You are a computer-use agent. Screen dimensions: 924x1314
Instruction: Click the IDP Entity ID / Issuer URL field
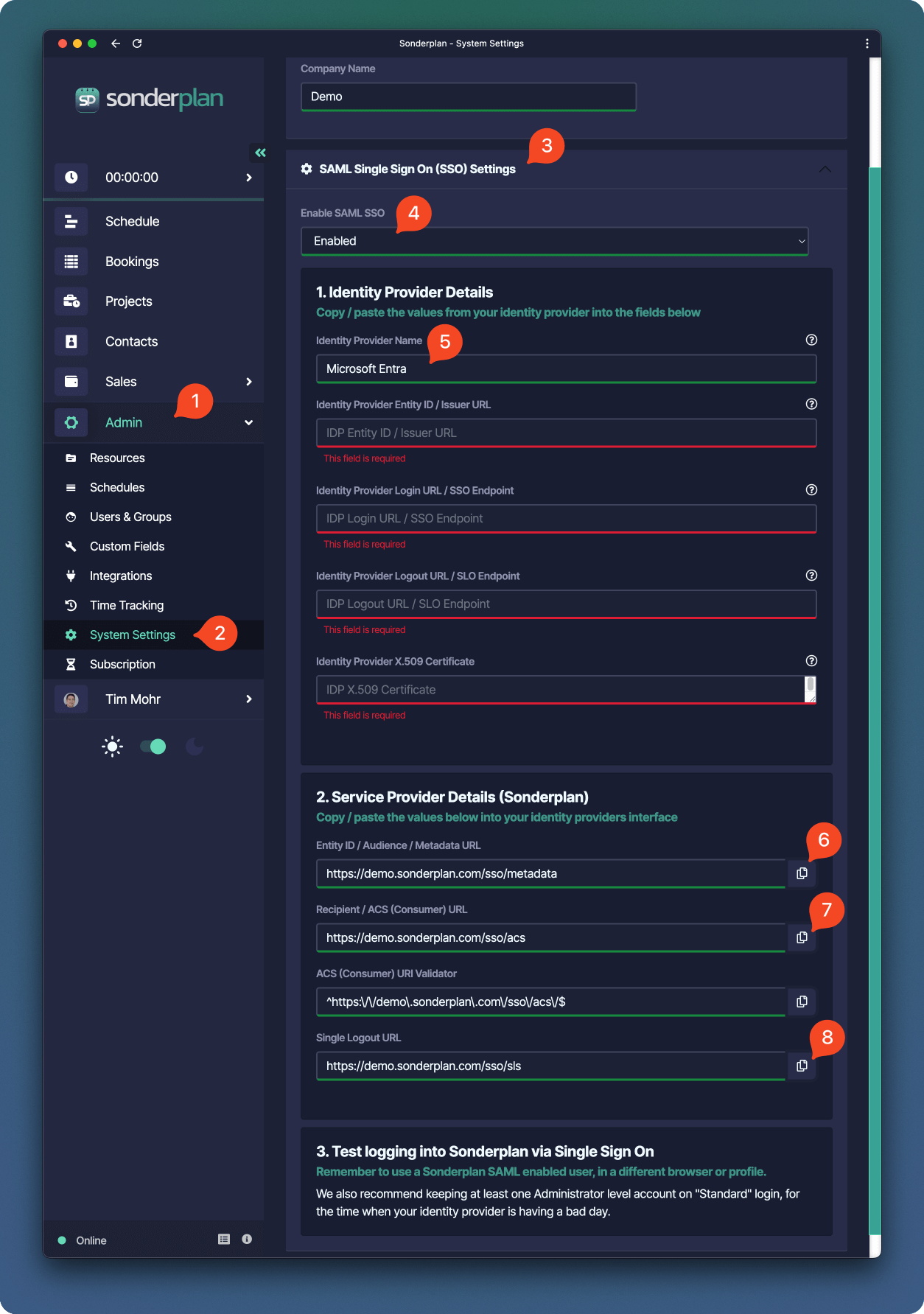566,433
